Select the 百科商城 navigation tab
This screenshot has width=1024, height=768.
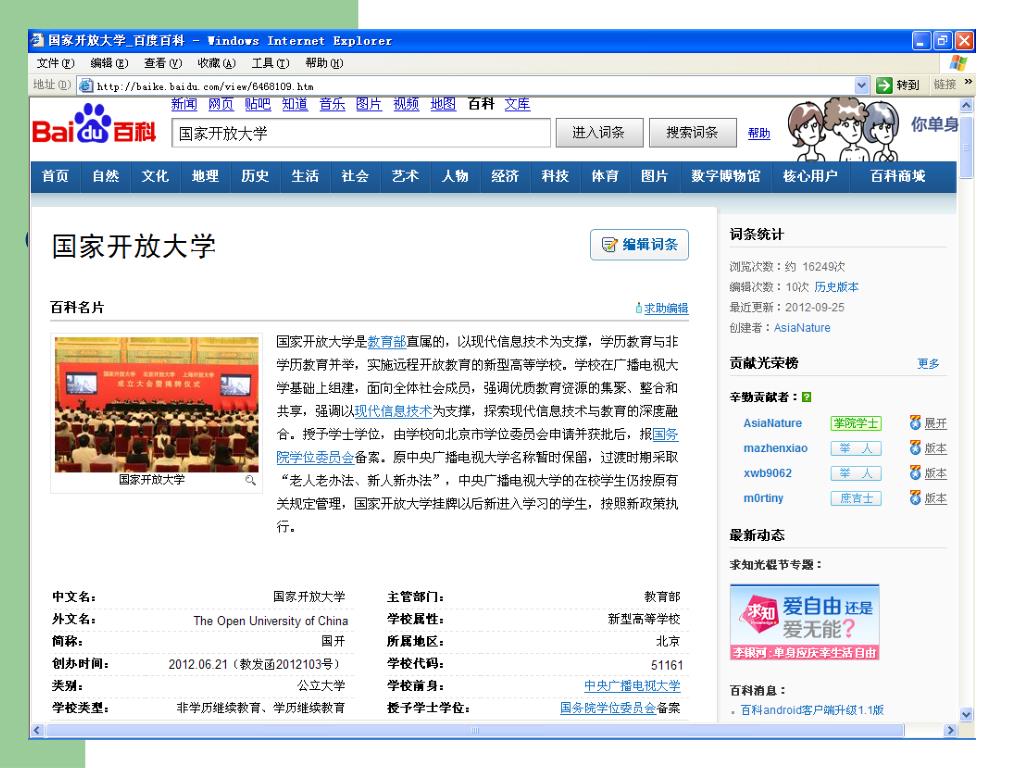pyautogui.click(x=898, y=176)
